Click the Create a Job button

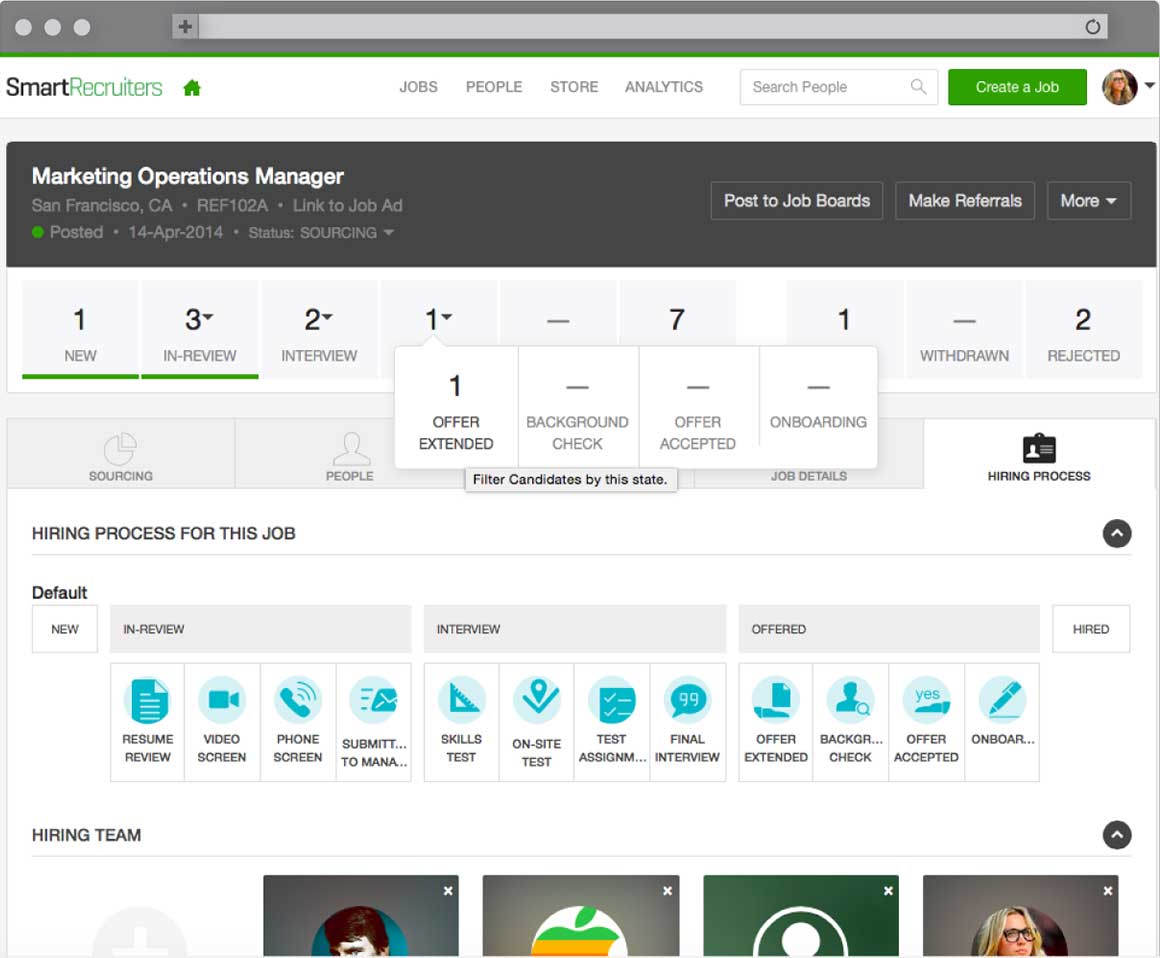(x=1017, y=87)
